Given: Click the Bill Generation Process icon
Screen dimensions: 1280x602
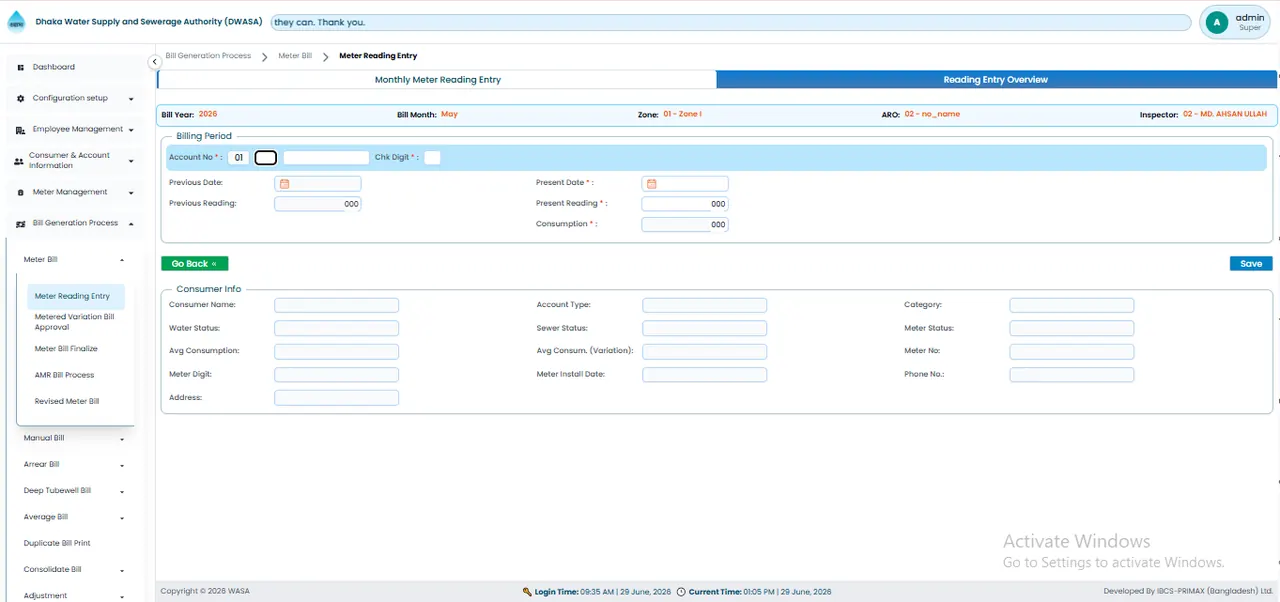Looking at the screenshot, I should coord(21,223).
